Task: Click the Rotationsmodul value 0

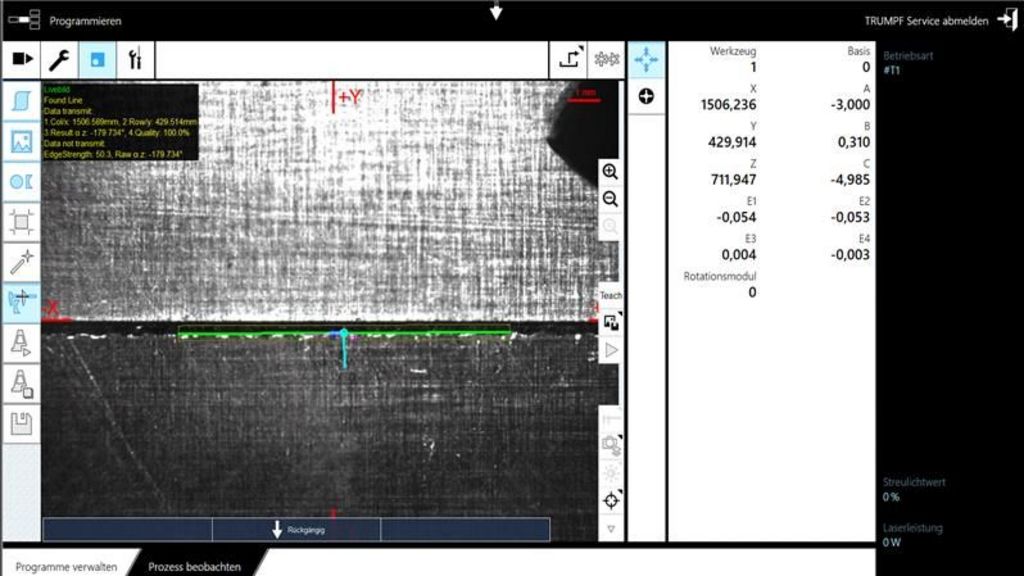Action: 752,293
